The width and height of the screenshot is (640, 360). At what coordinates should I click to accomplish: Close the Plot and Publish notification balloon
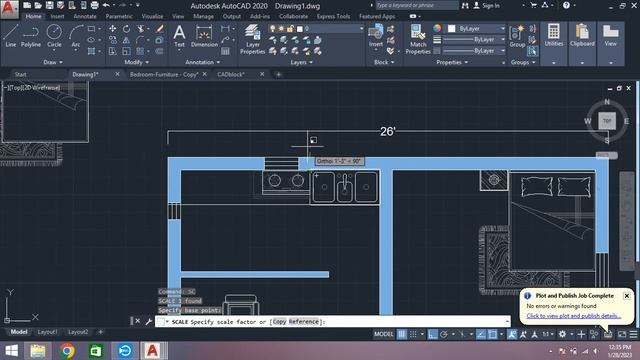[627, 296]
